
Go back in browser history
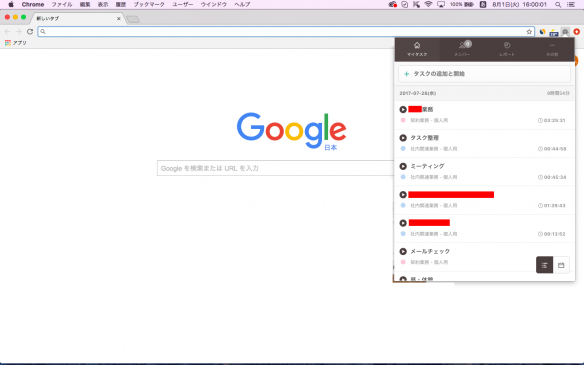click(7, 32)
